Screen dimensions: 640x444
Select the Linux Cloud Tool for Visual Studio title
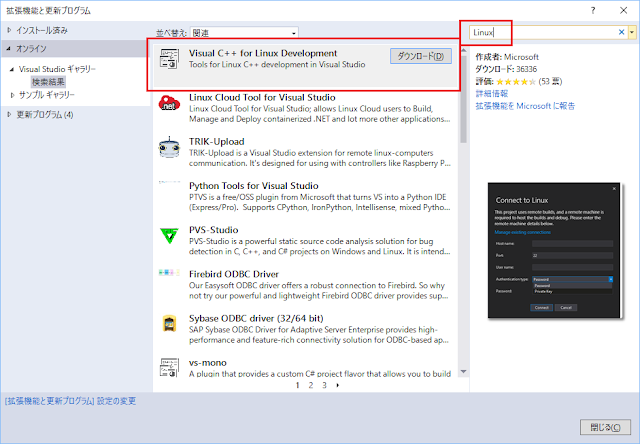pos(262,98)
